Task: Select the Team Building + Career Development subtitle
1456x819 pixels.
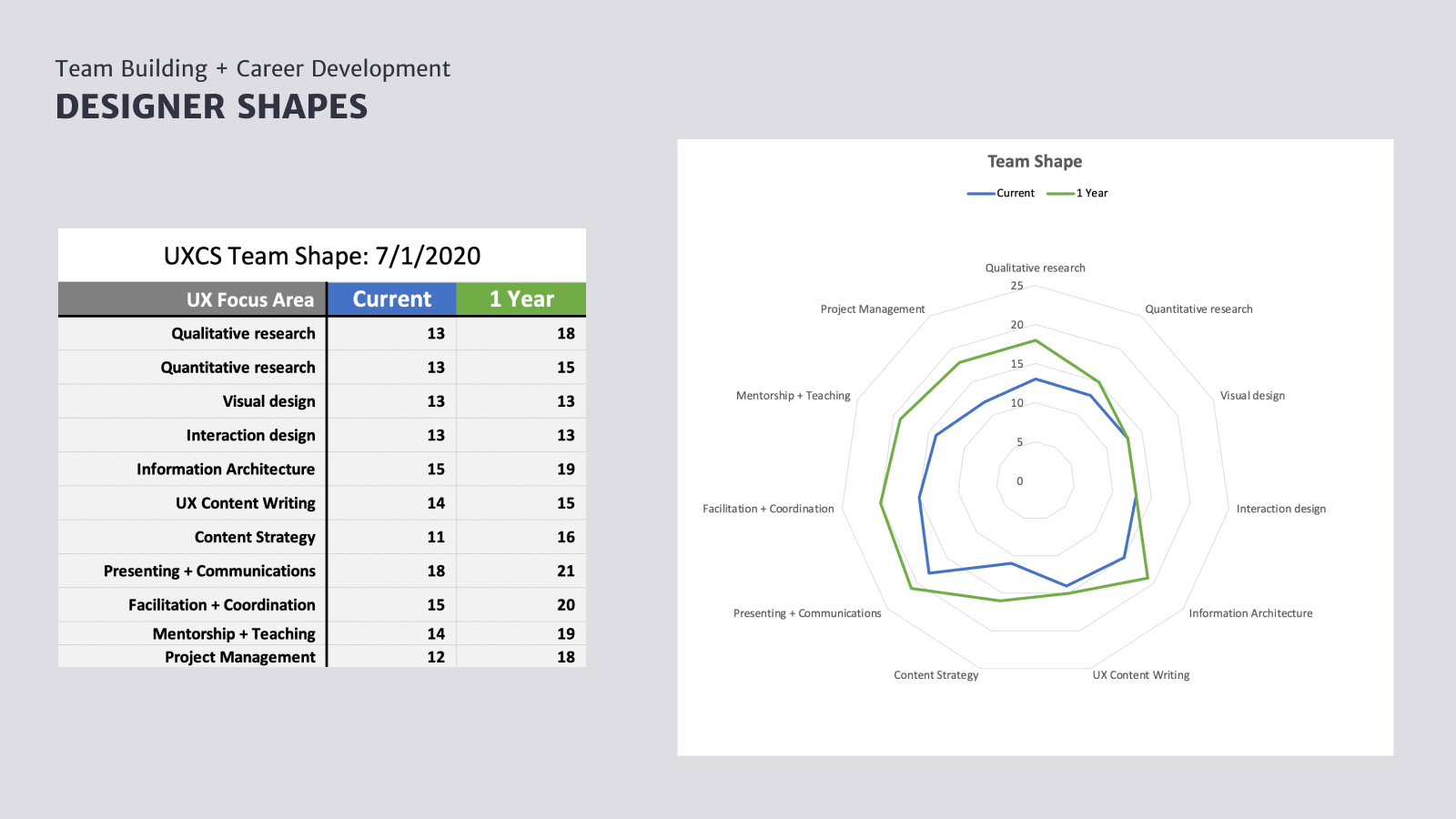Action: (x=252, y=69)
